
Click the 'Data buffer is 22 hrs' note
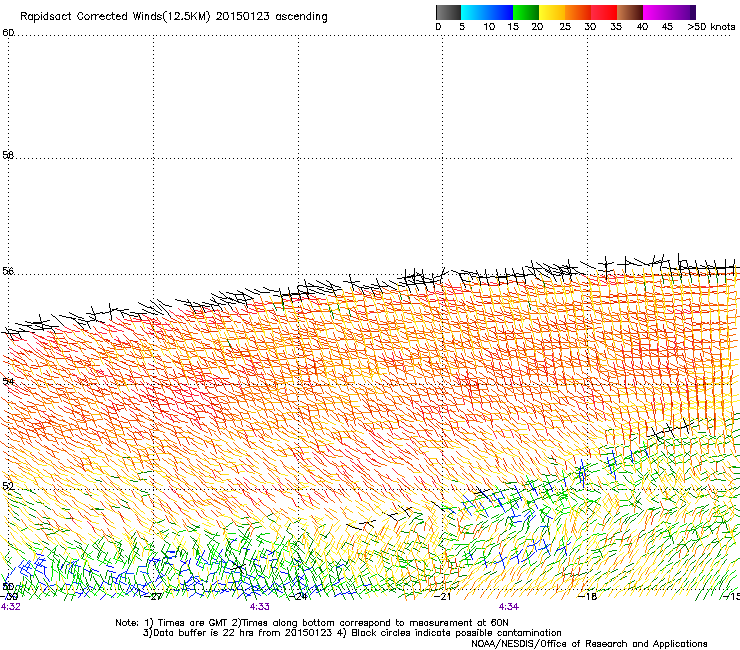pyautogui.click(x=238, y=633)
